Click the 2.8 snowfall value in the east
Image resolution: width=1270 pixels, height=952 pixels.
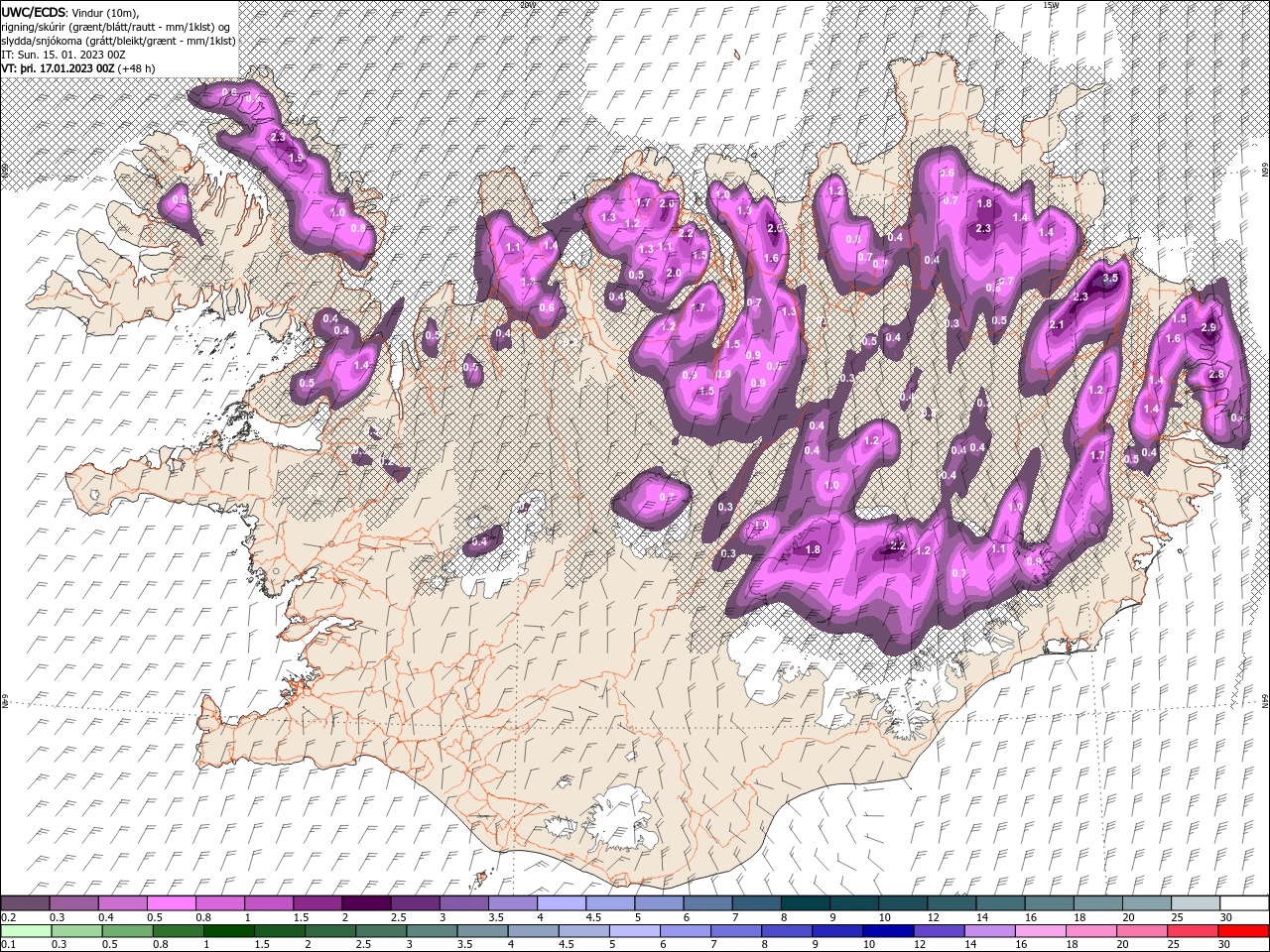click(1216, 374)
